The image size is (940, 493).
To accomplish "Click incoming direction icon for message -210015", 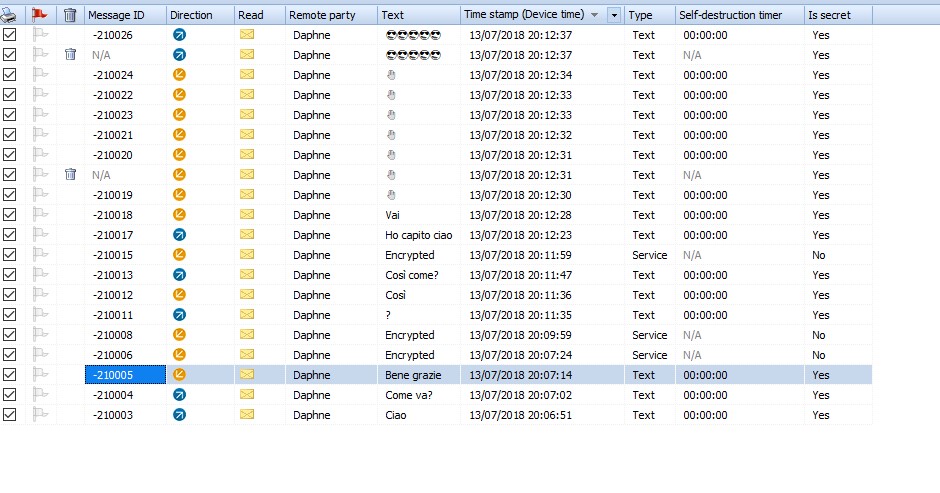I will click(x=179, y=255).
